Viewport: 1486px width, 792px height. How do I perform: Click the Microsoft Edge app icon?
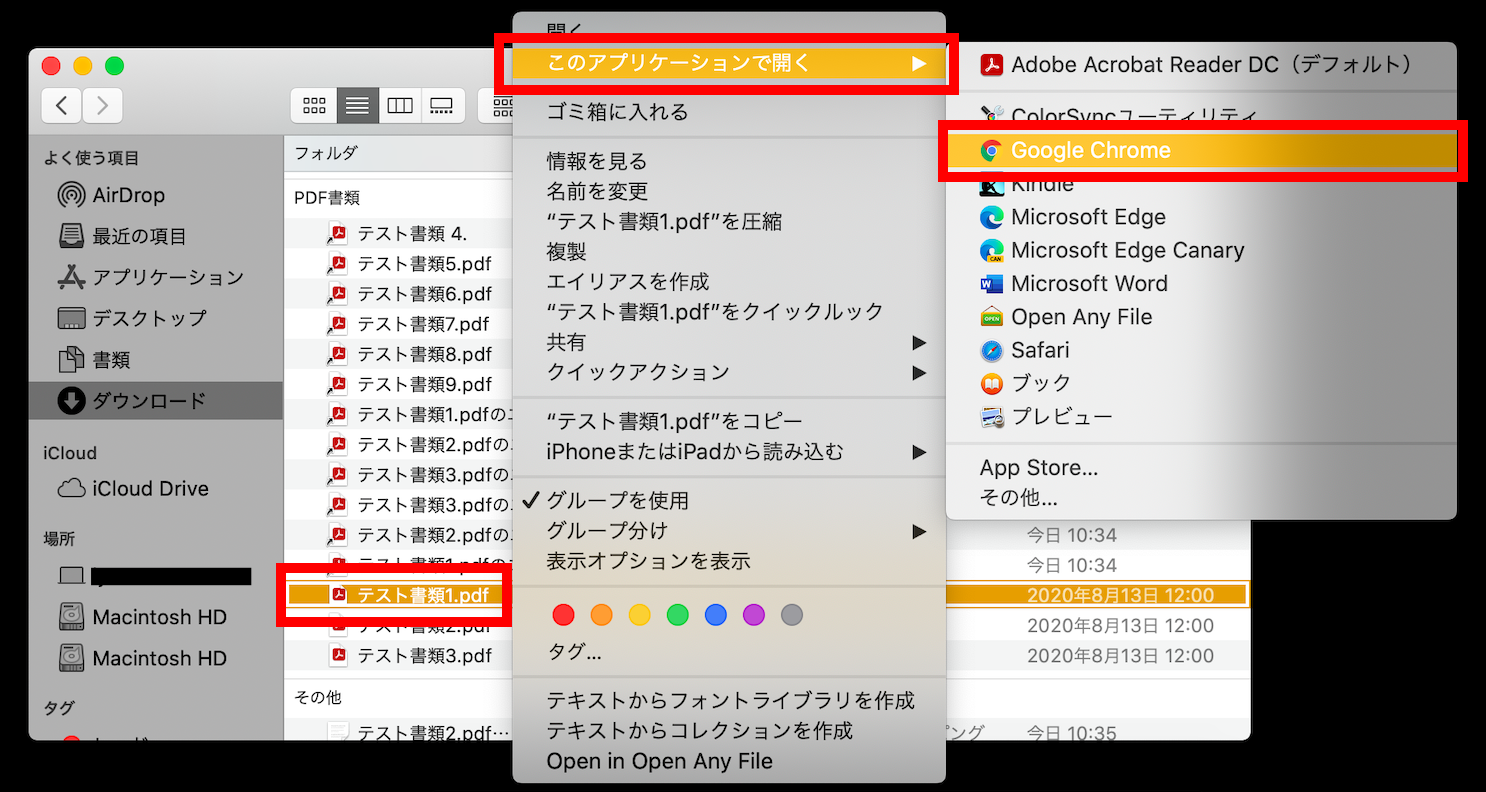992,217
